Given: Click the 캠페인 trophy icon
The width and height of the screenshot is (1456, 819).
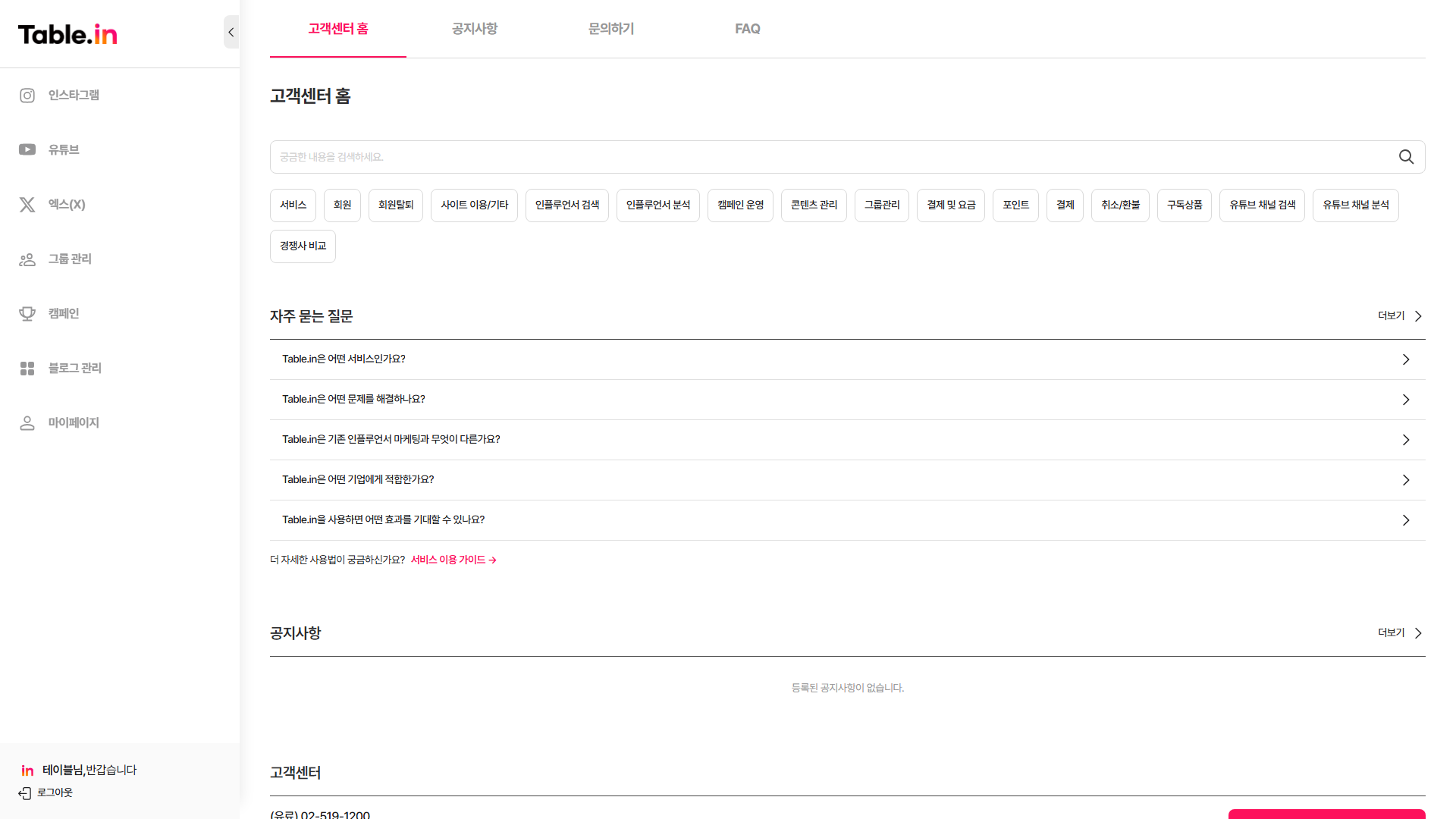Looking at the screenshot, I should tap(27, 314).
